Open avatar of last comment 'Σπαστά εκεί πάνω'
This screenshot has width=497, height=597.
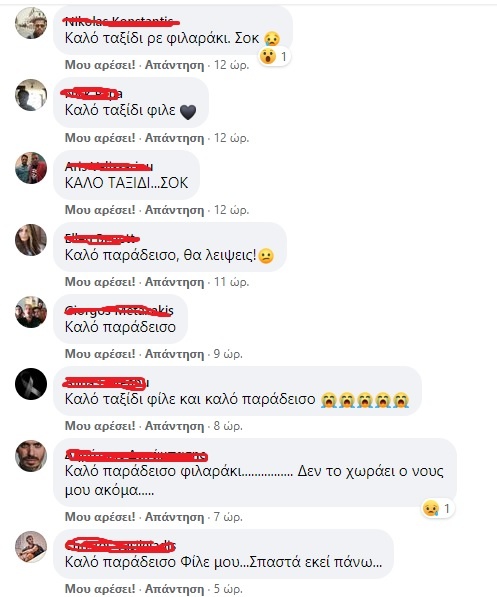[x=31, y=547]
